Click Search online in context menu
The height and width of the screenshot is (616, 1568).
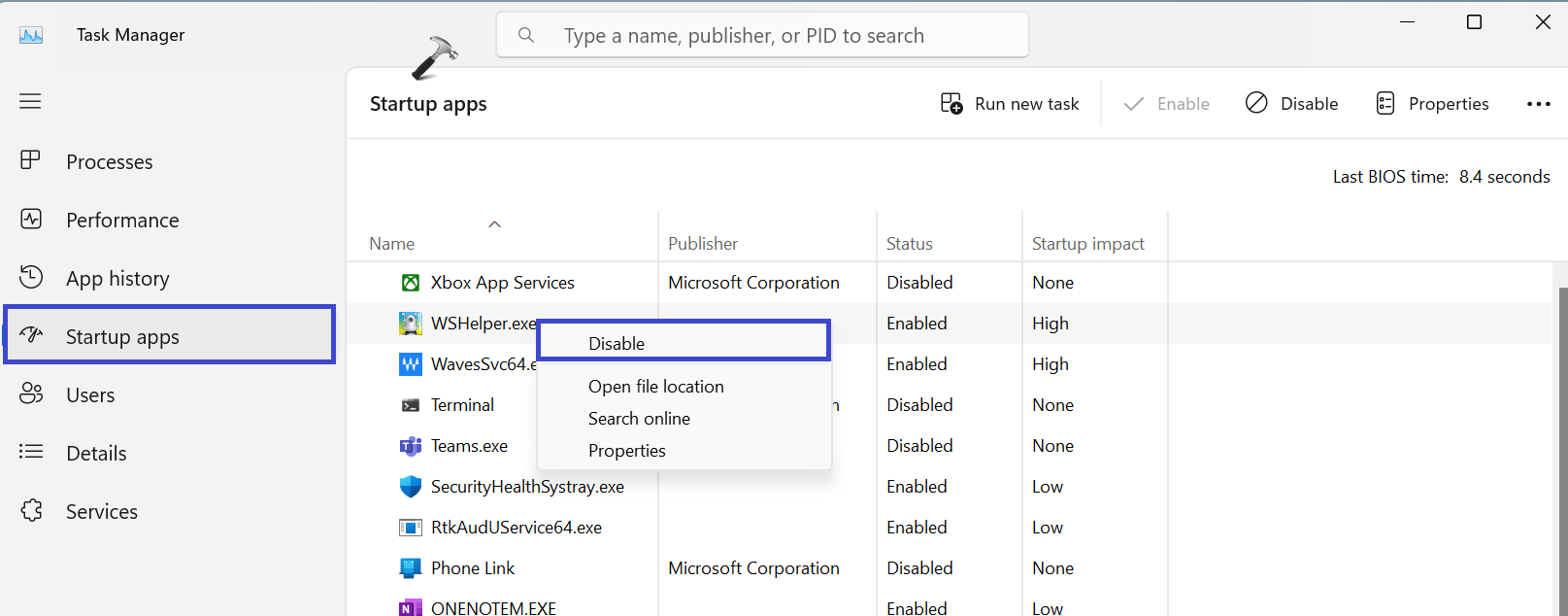(639, 419)
